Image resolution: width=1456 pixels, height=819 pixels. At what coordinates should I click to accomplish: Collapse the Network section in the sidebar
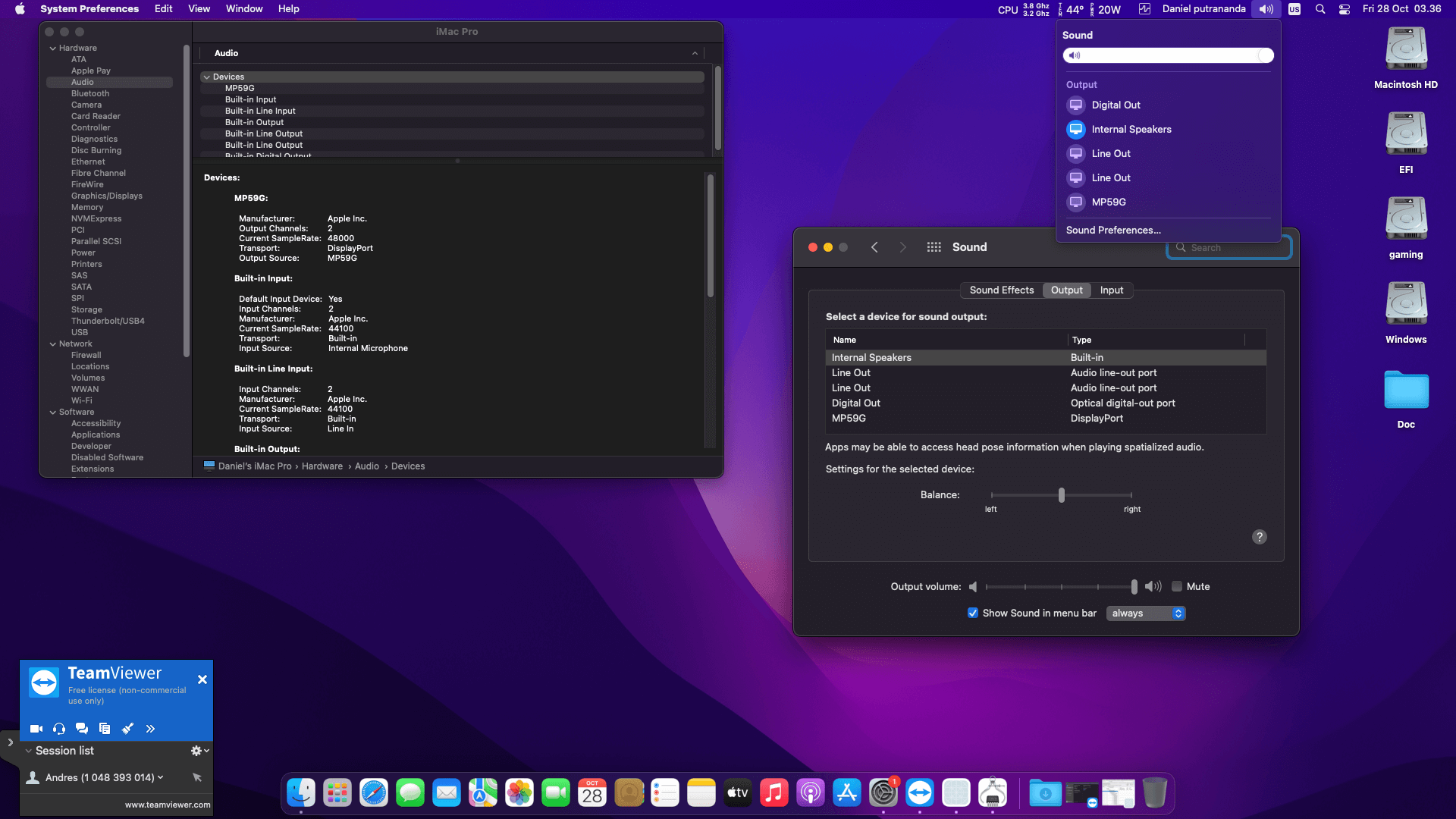point(53,344)
